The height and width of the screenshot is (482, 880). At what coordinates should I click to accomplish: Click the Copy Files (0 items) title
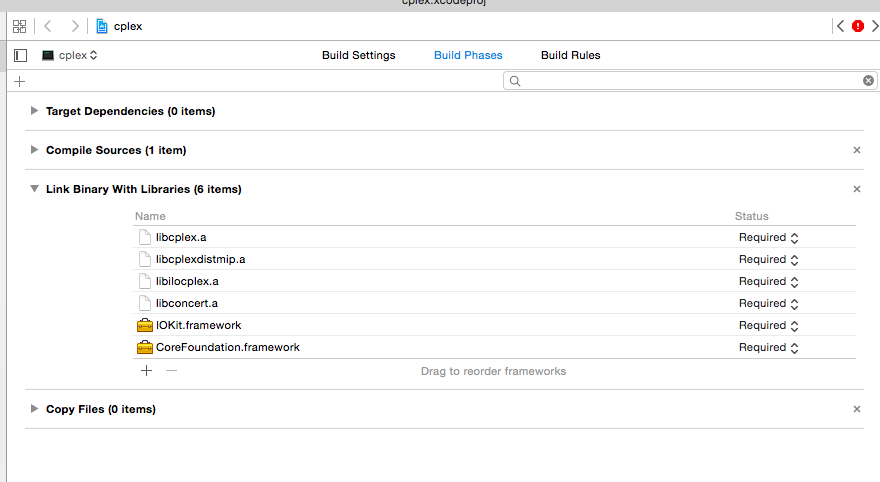coord(100,409)
